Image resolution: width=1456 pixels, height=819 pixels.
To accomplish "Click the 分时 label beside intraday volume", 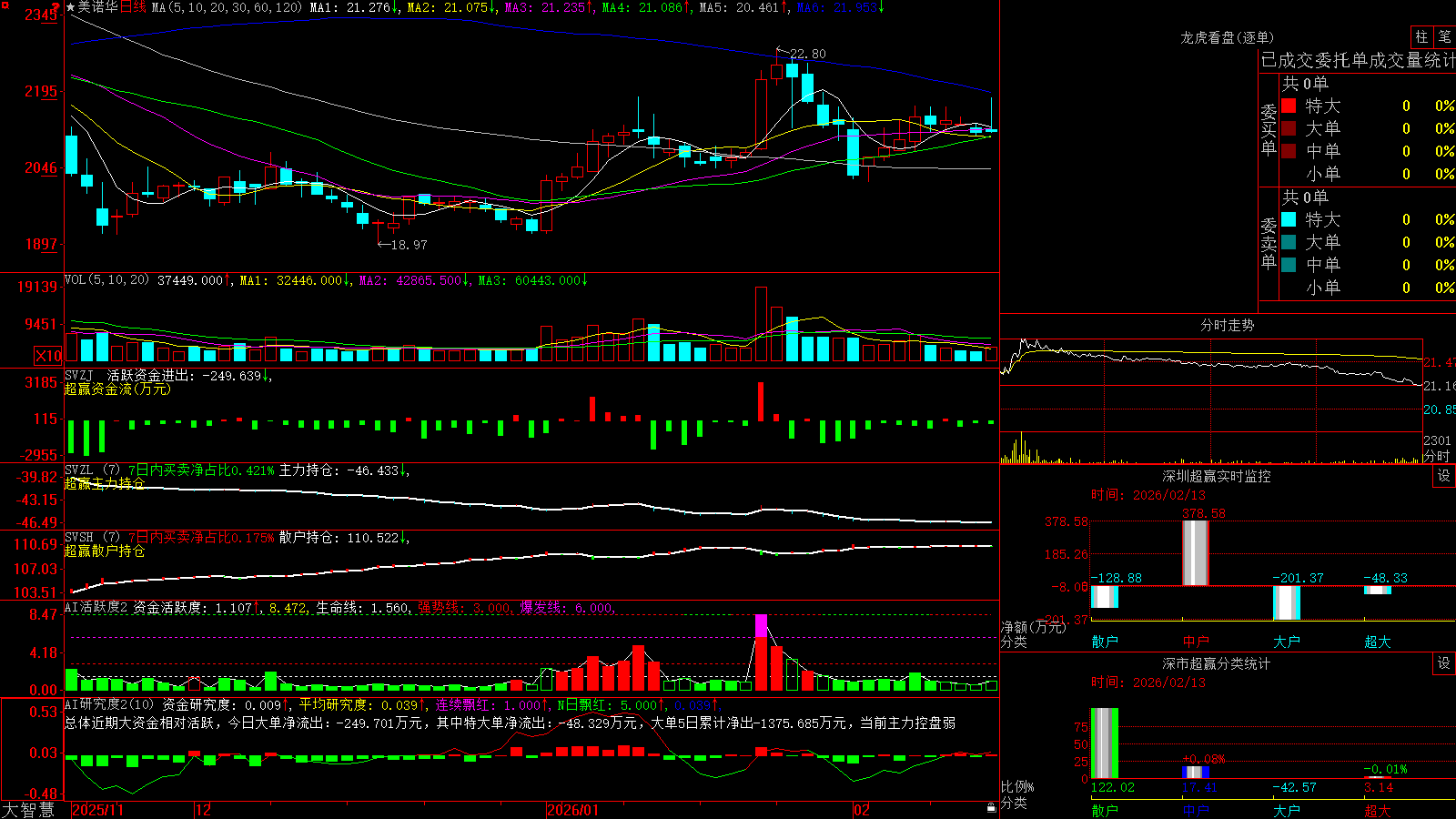I will coord(1437,456).
